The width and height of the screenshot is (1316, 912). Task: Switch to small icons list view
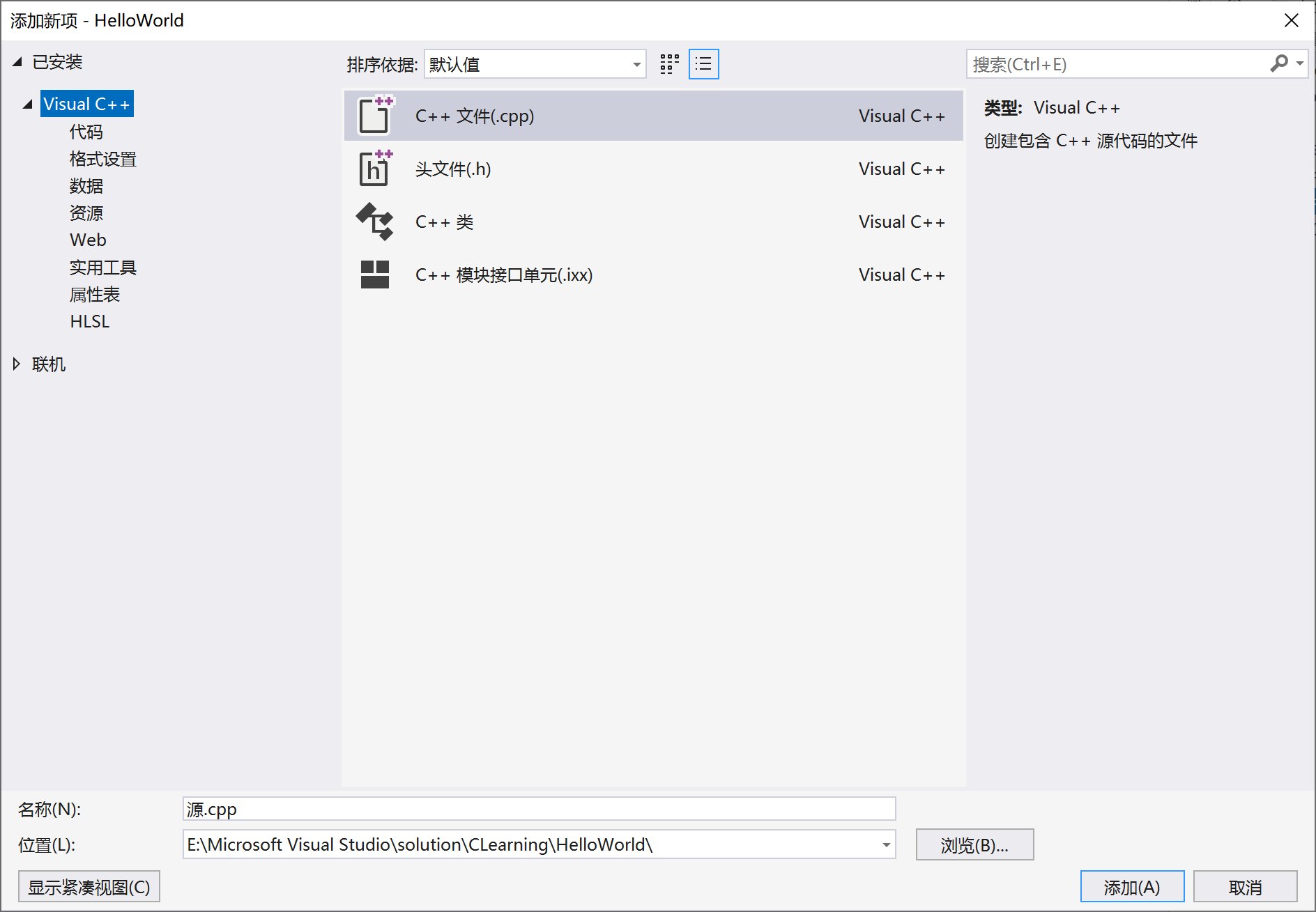[x=704, y=64]
